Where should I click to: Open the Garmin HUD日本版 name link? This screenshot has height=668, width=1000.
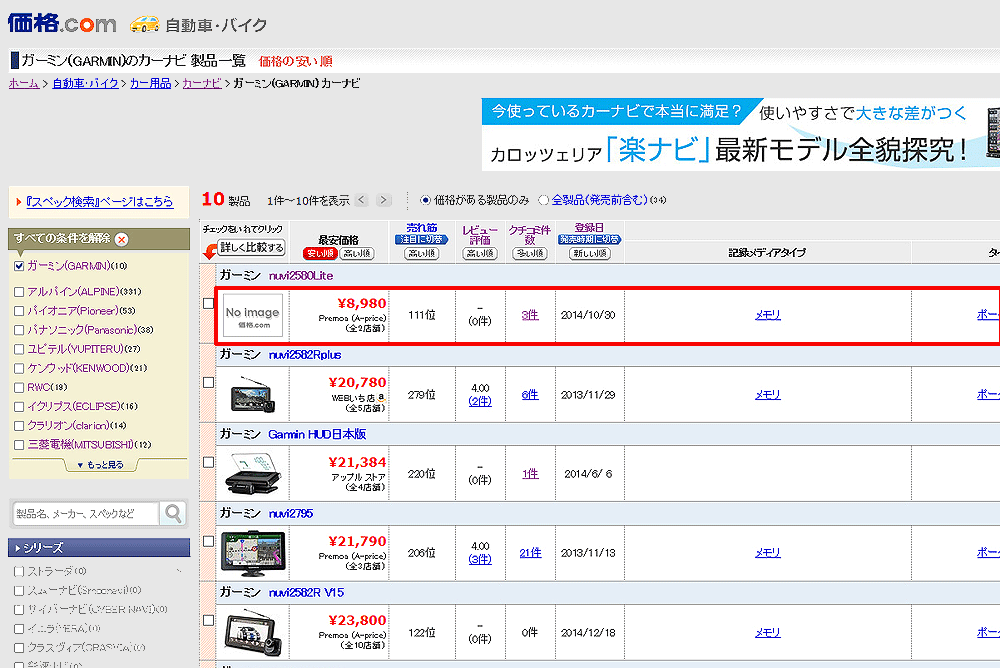click(317, 434)
